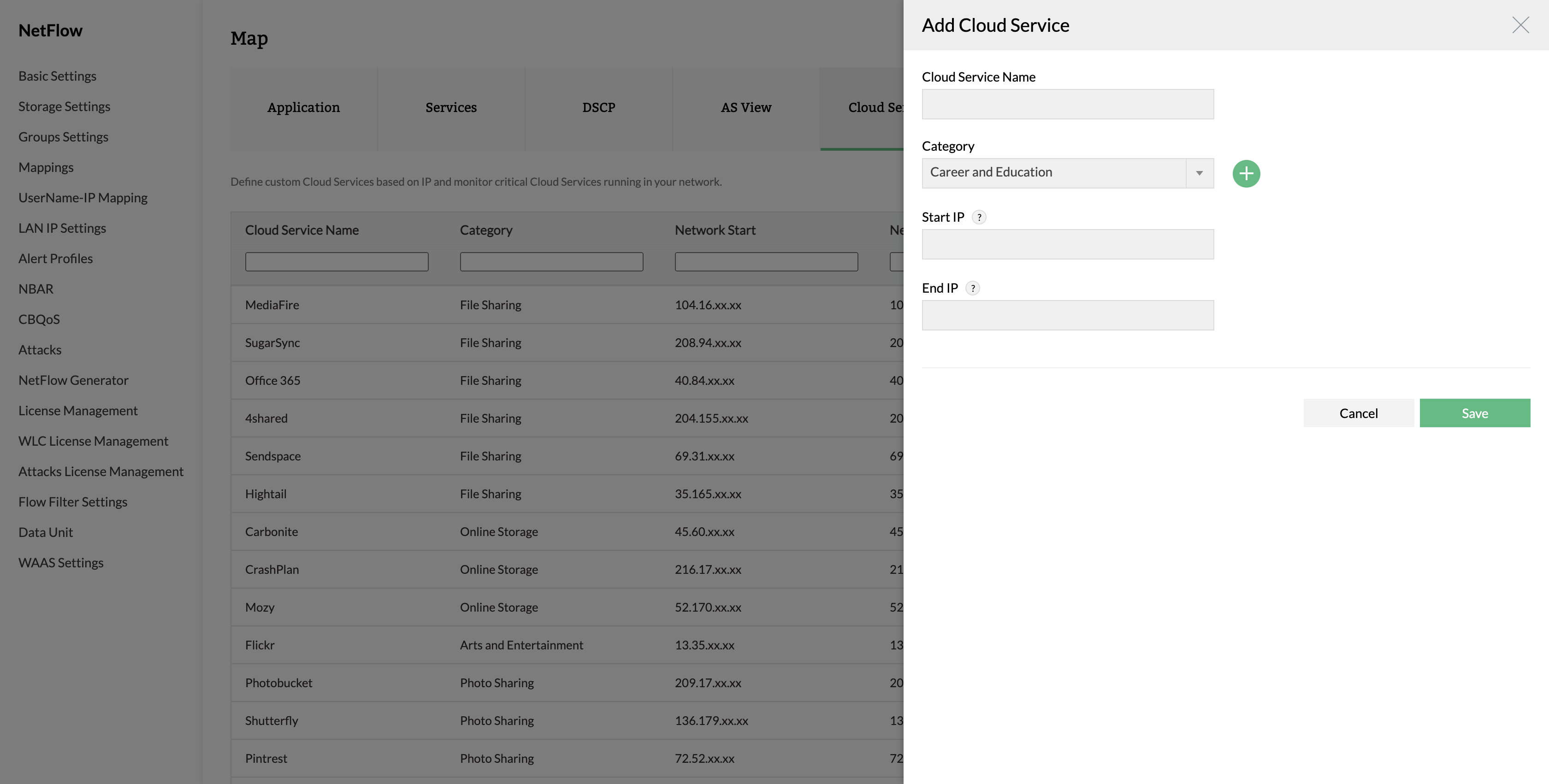Click the Start IP help icon
This screenshot has height=784, width=1549.
pyautogui.click(x=979, y=217)
